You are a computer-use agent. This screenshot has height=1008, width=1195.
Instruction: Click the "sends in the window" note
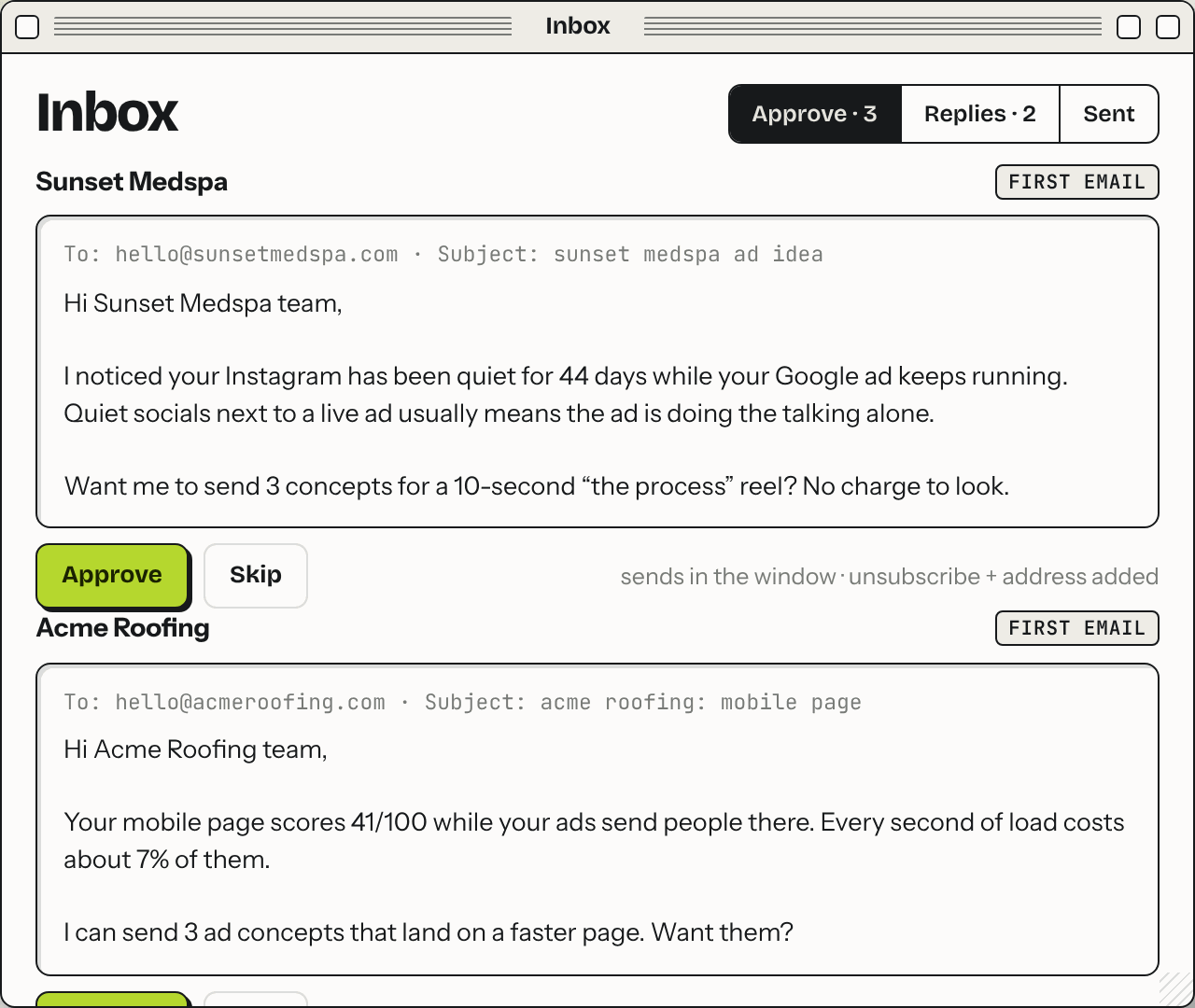(x=890, y=577)
